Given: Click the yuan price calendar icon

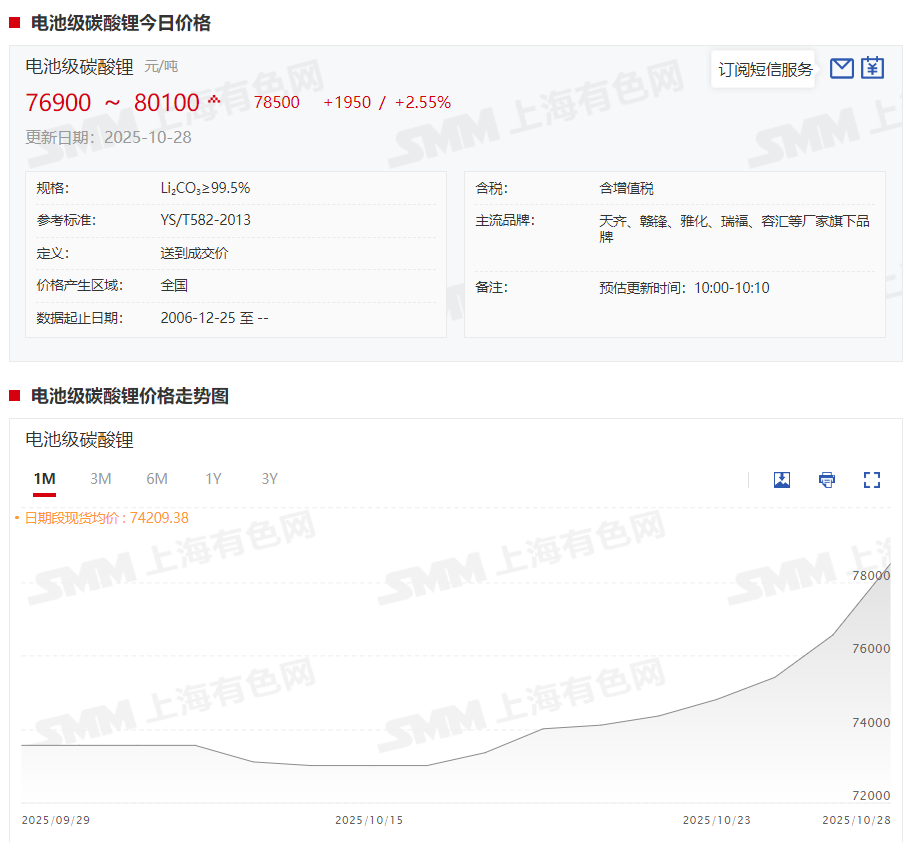Looking at the screenshot, I should (873, 68).
